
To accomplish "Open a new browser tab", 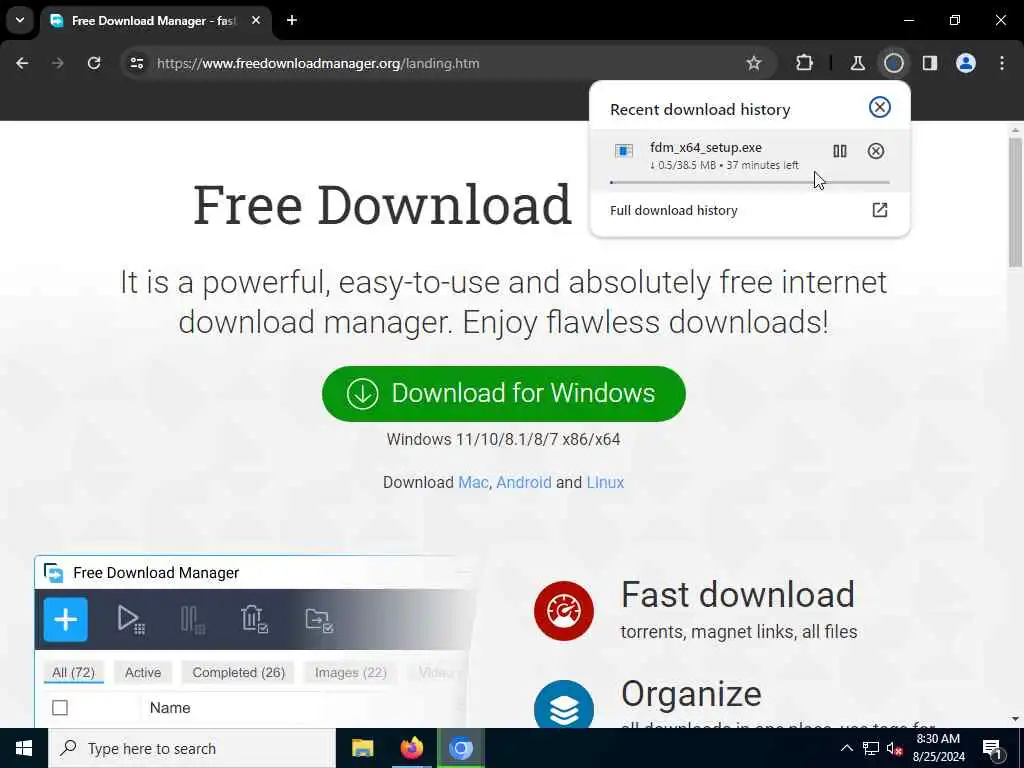I will [x=292, y=20].
